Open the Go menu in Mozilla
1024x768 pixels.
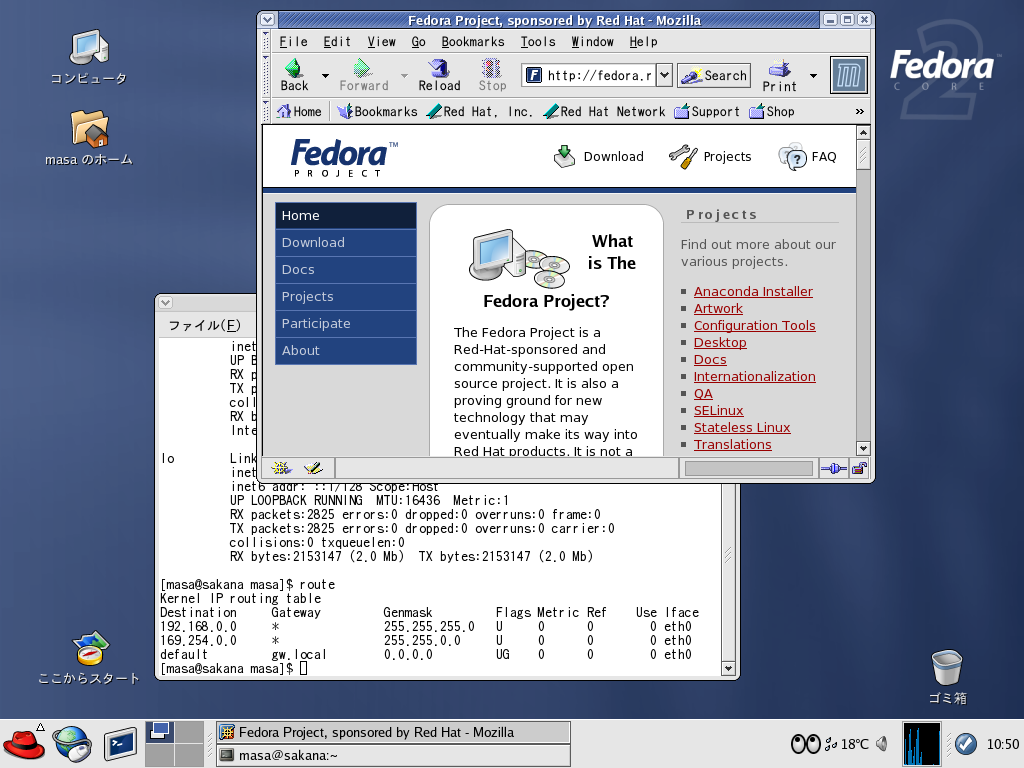pos(419,42)
